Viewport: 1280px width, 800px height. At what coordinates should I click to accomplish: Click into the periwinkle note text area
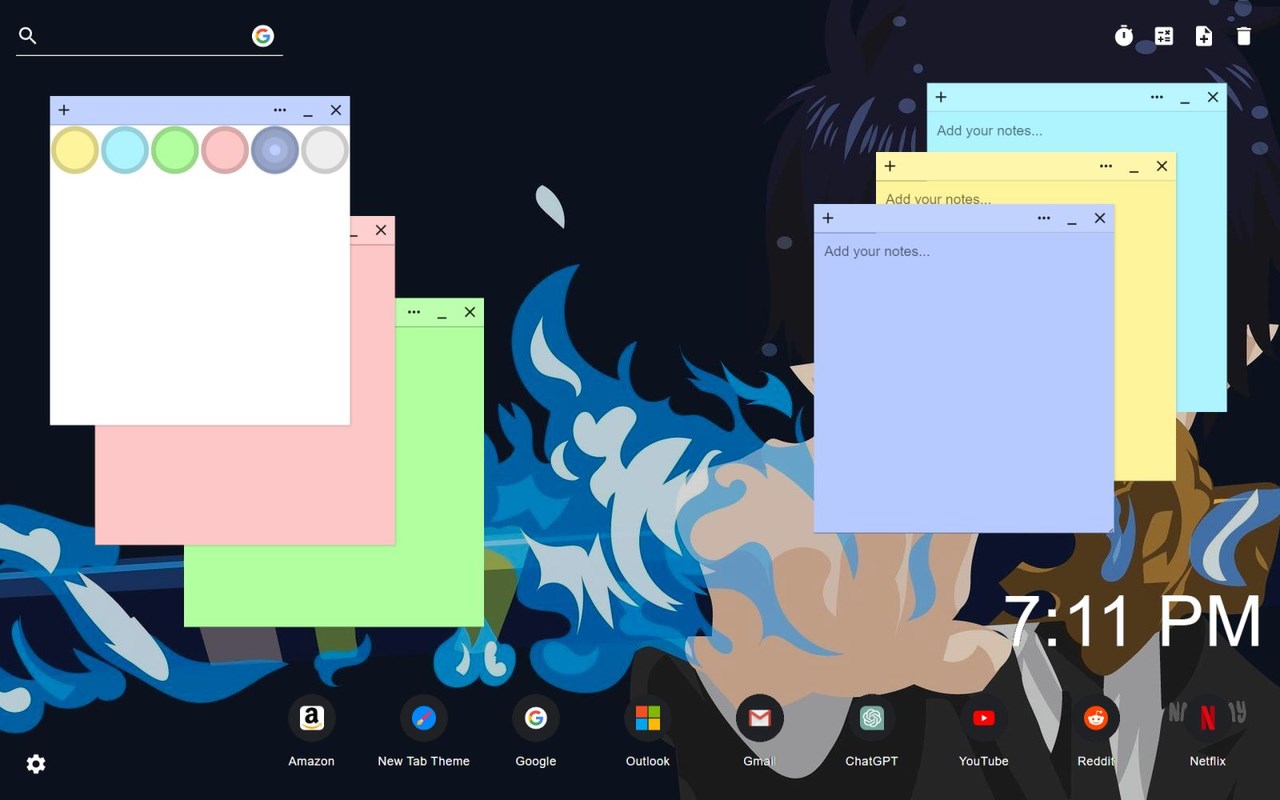[x=964, y=382]
